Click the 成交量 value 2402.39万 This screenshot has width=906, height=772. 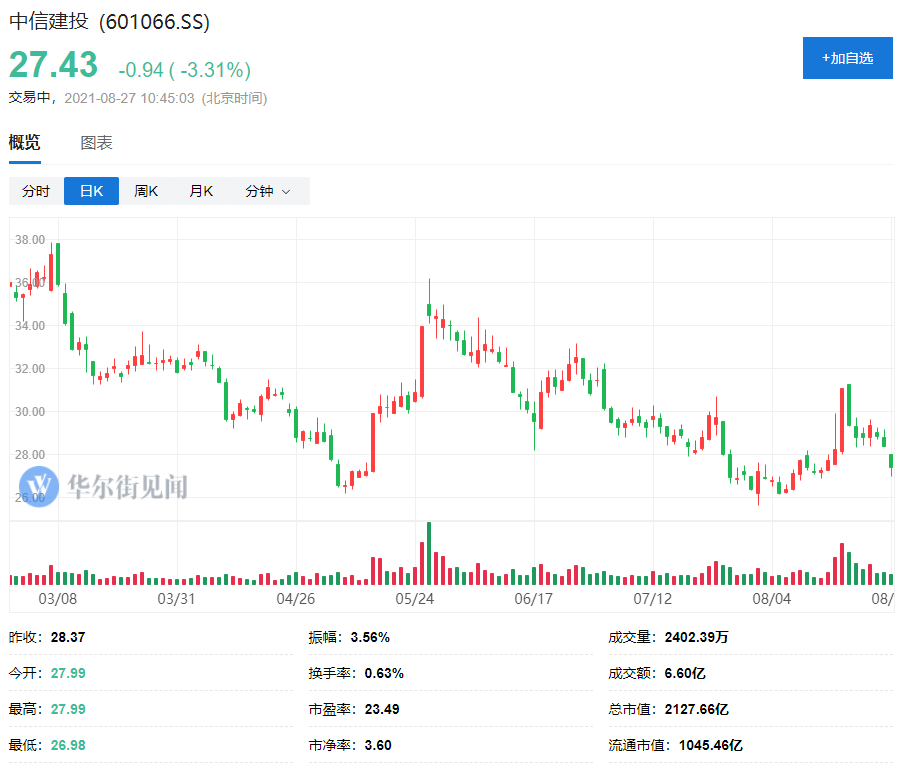point(696,637)
